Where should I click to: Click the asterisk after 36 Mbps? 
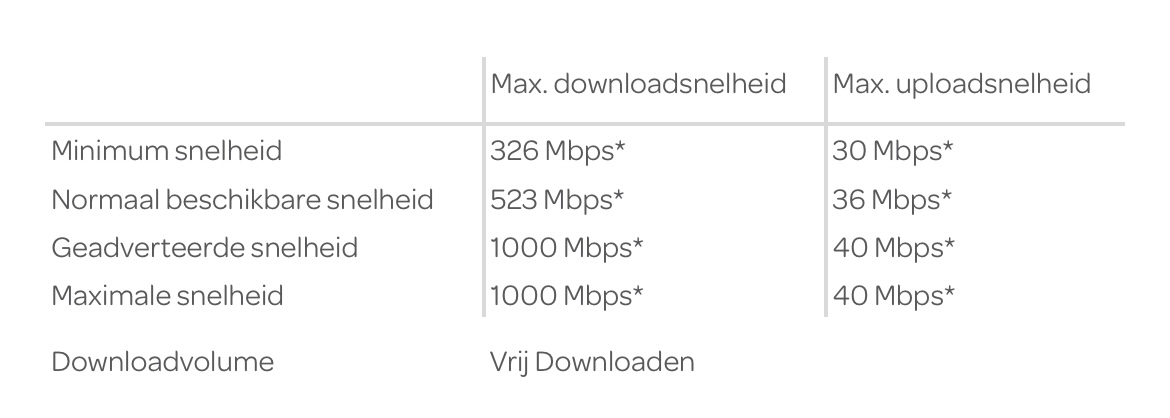click(946, 196)
